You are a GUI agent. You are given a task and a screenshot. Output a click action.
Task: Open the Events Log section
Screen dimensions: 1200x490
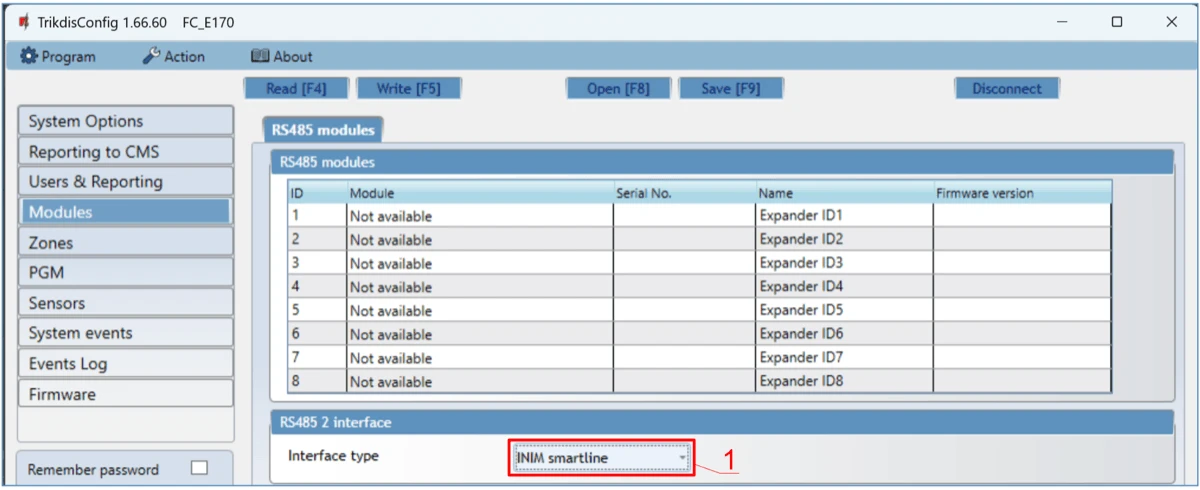[125, 364]
